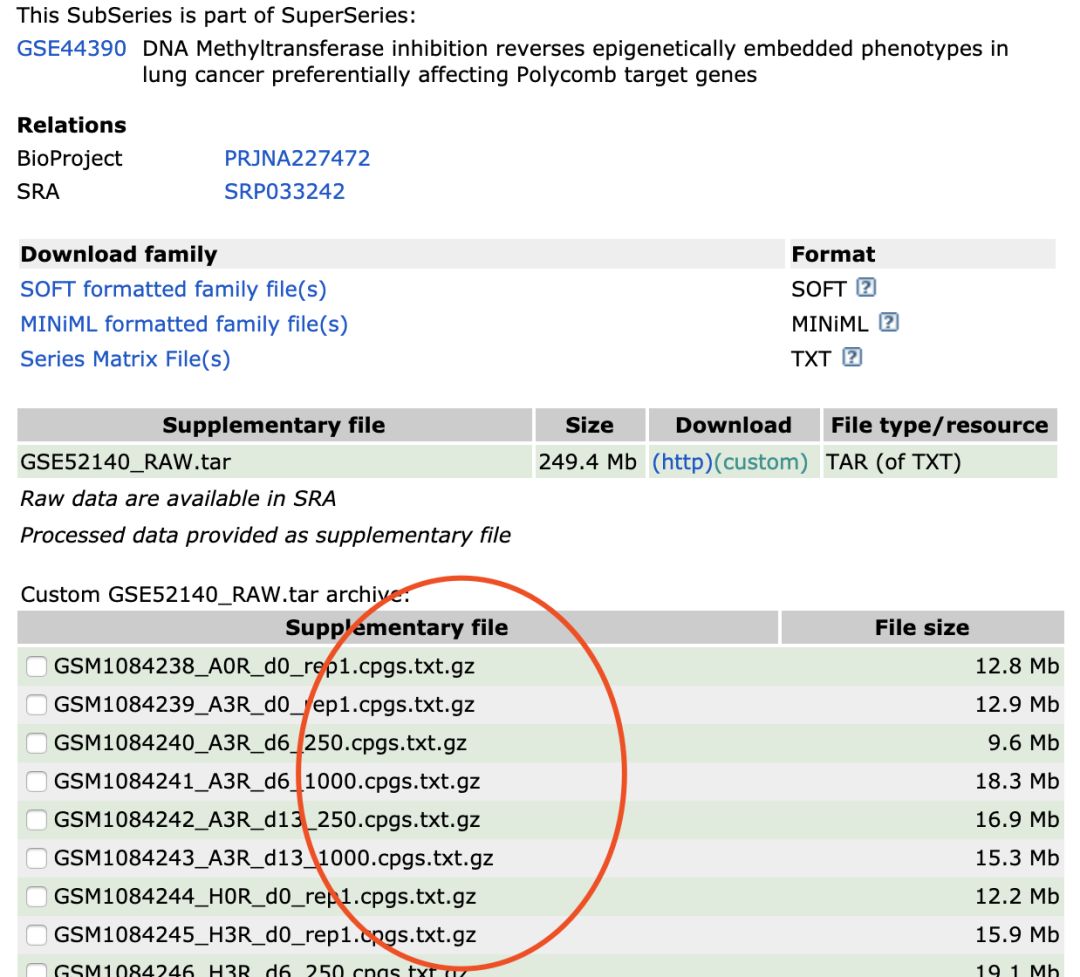1080x977 pixels.
Task: Check the GSM1084239_A3R_d0_rep1 file checkbox
Action: tap(37, 705)
